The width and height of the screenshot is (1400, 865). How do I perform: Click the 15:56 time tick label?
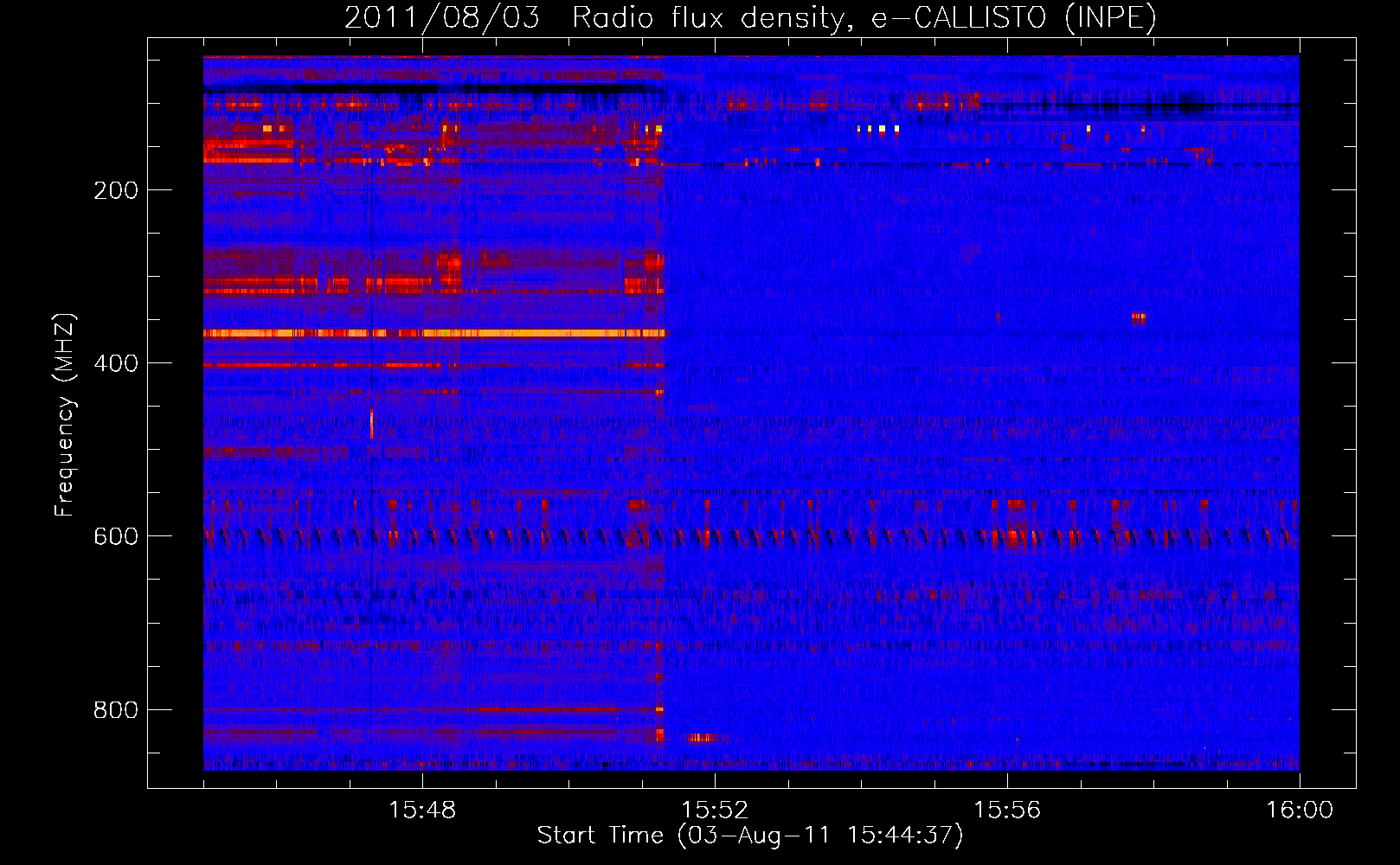[1007, 811]
